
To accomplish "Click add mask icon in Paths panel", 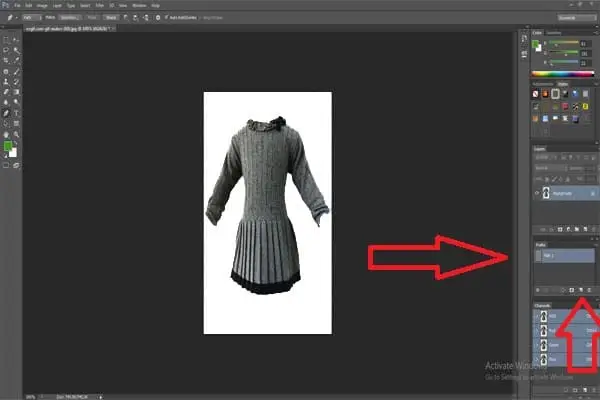I will [572, 290].
